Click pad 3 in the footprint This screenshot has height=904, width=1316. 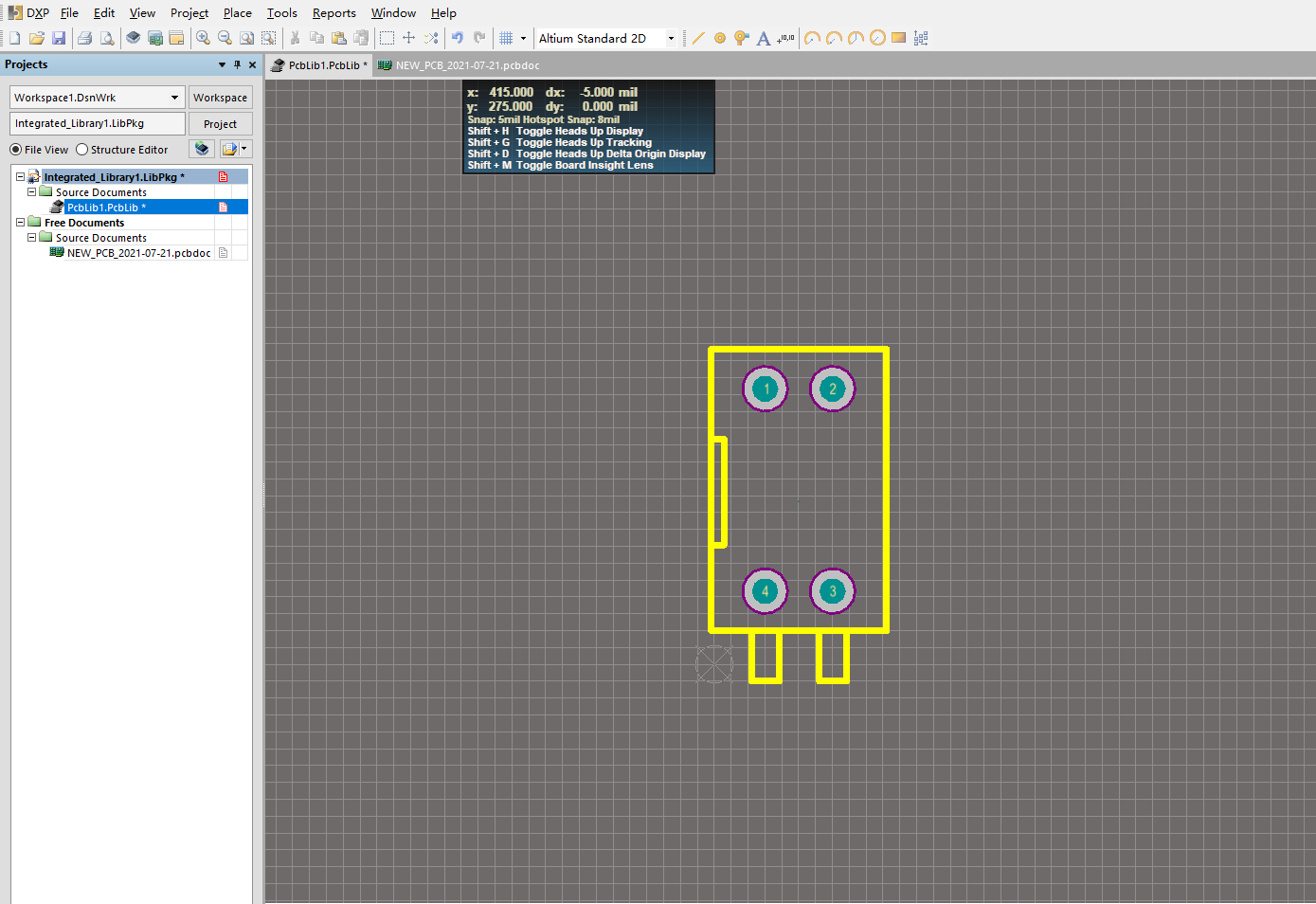pos(833,591)
